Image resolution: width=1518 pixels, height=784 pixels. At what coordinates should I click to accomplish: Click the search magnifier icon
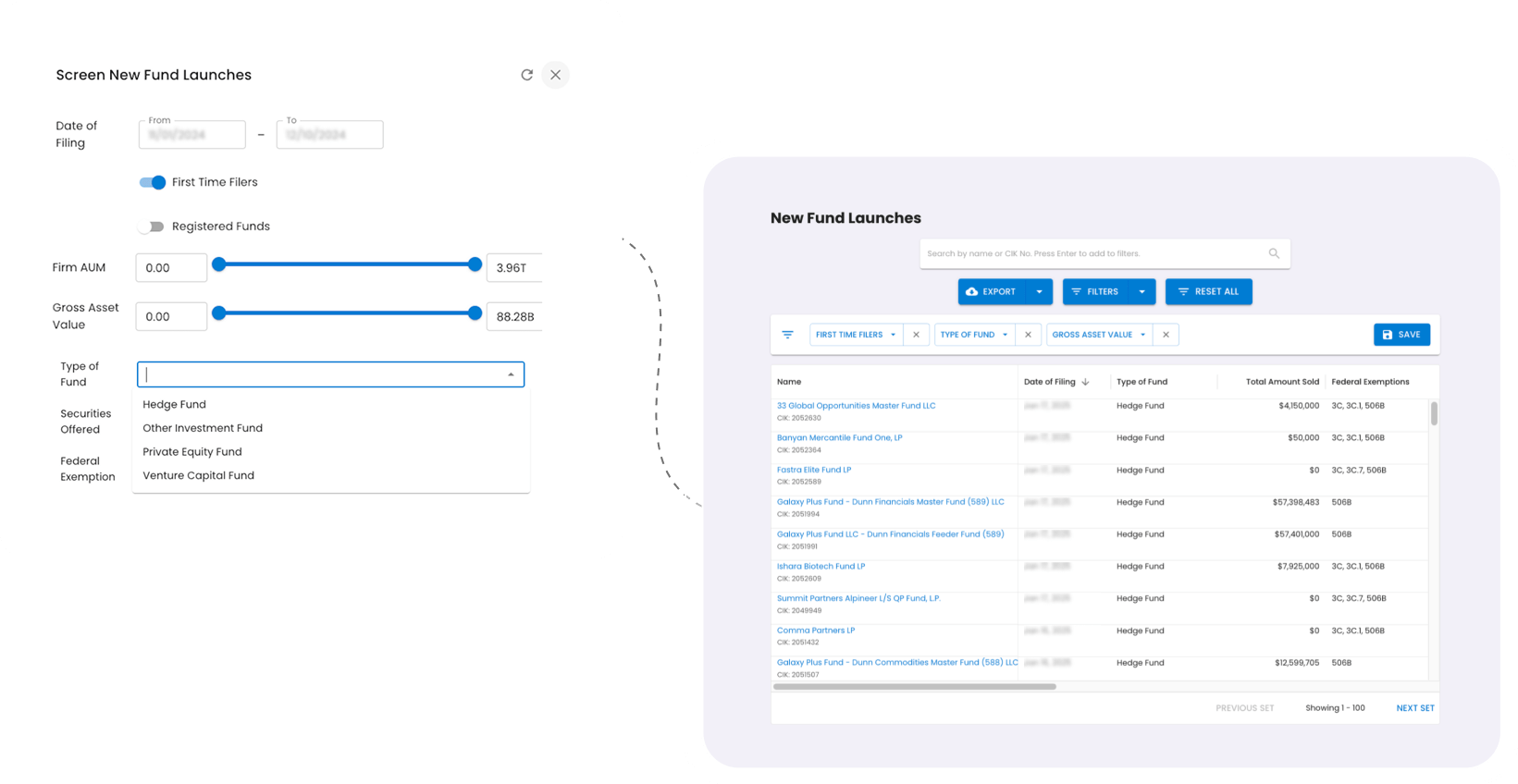pyautogui.click(x=1274, y=253)
